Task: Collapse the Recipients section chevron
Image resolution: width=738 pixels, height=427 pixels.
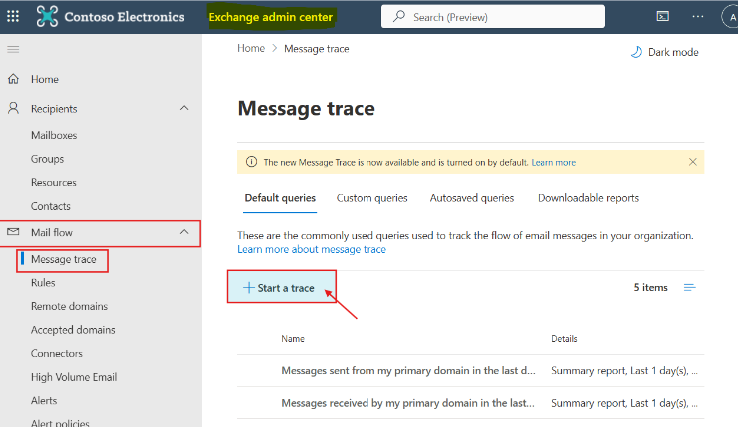Action: pos(184,108)
